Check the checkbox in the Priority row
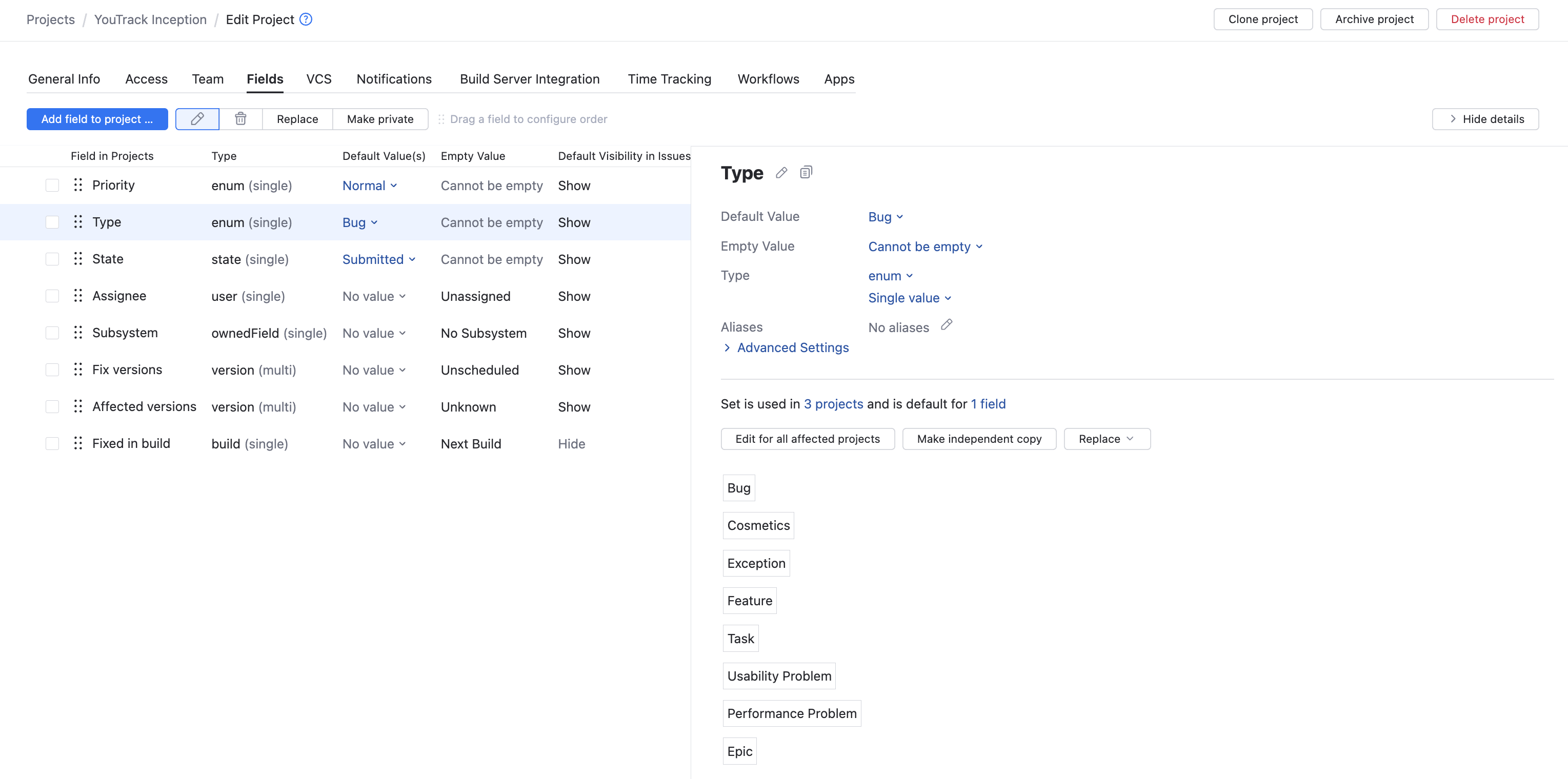Image resolution: width=1568 pixels, height=779 pixels. [x=52, y=185]
